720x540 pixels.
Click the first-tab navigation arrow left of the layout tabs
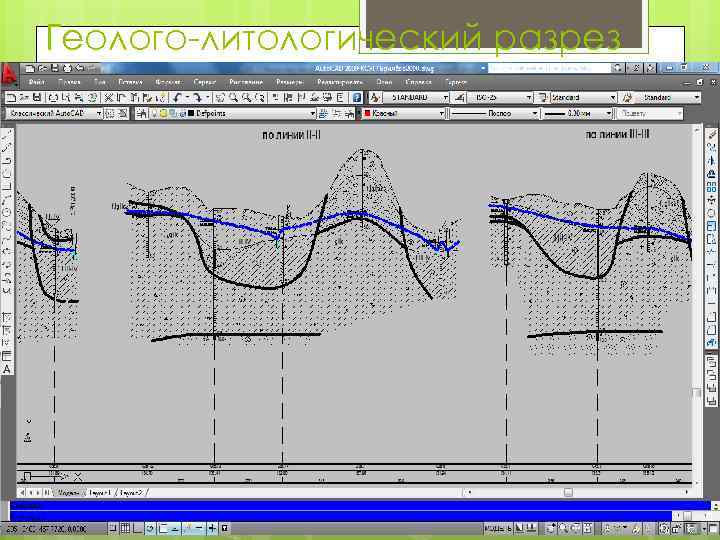[x=22, y=492]
